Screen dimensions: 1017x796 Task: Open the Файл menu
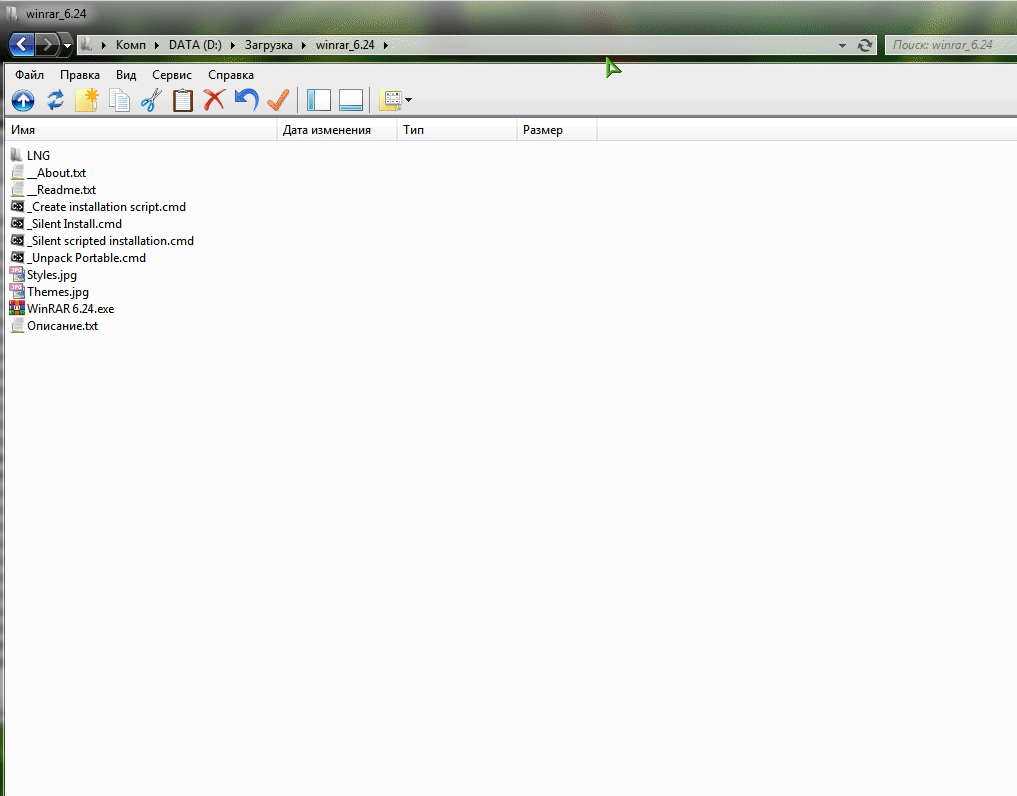click(x=30, y=75)
